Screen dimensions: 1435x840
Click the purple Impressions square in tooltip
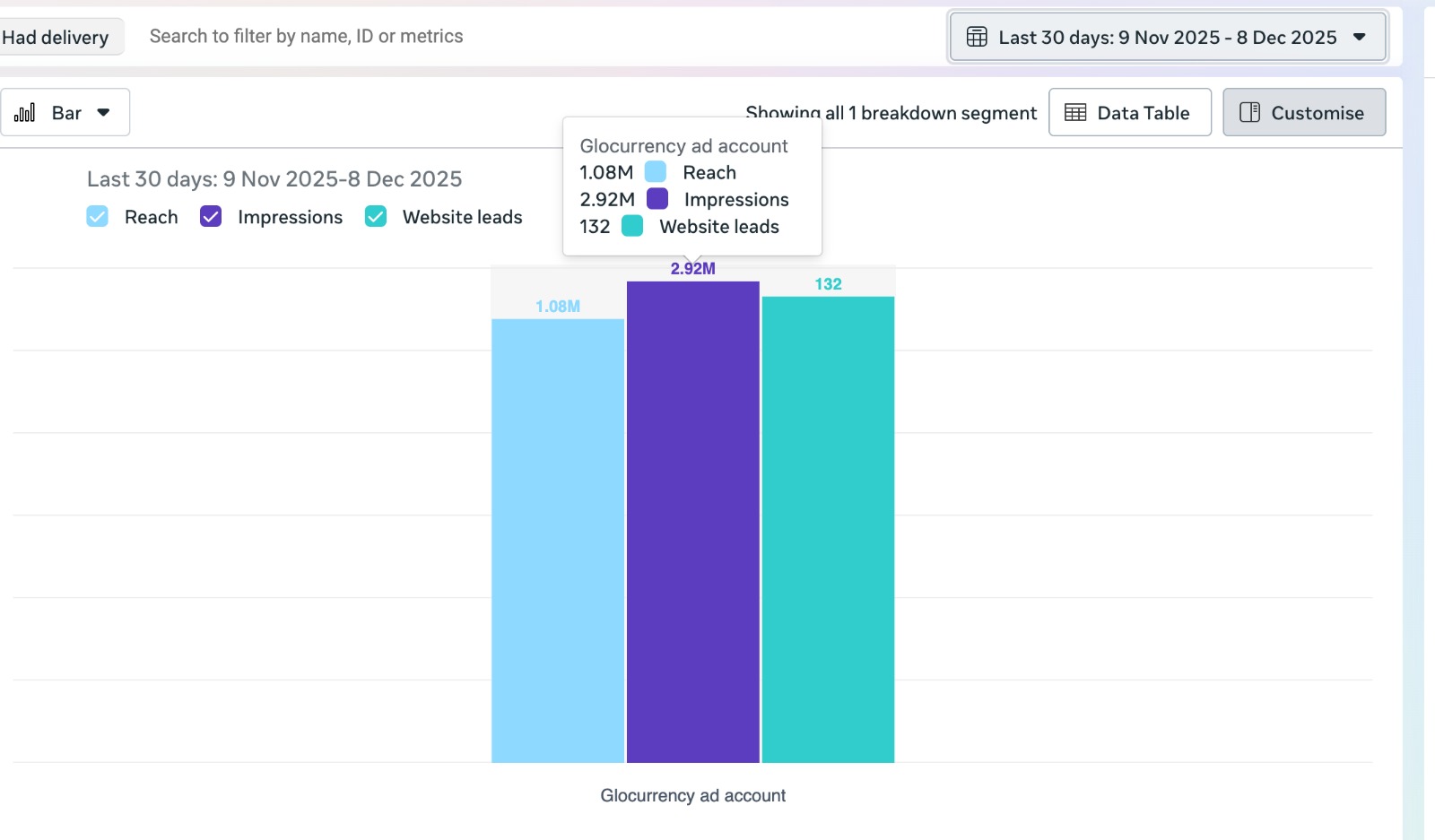point(657,199)
